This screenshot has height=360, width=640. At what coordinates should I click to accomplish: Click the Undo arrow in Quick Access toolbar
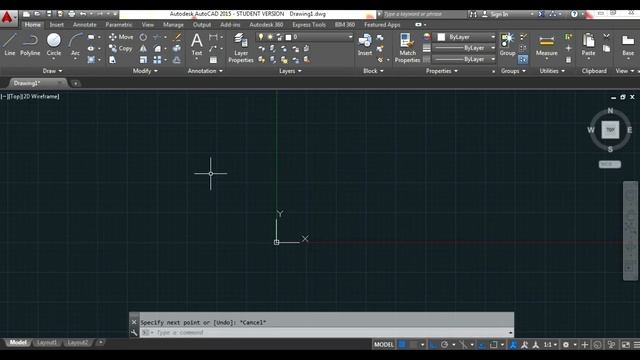pyautogui.click(x=83, y=14)
